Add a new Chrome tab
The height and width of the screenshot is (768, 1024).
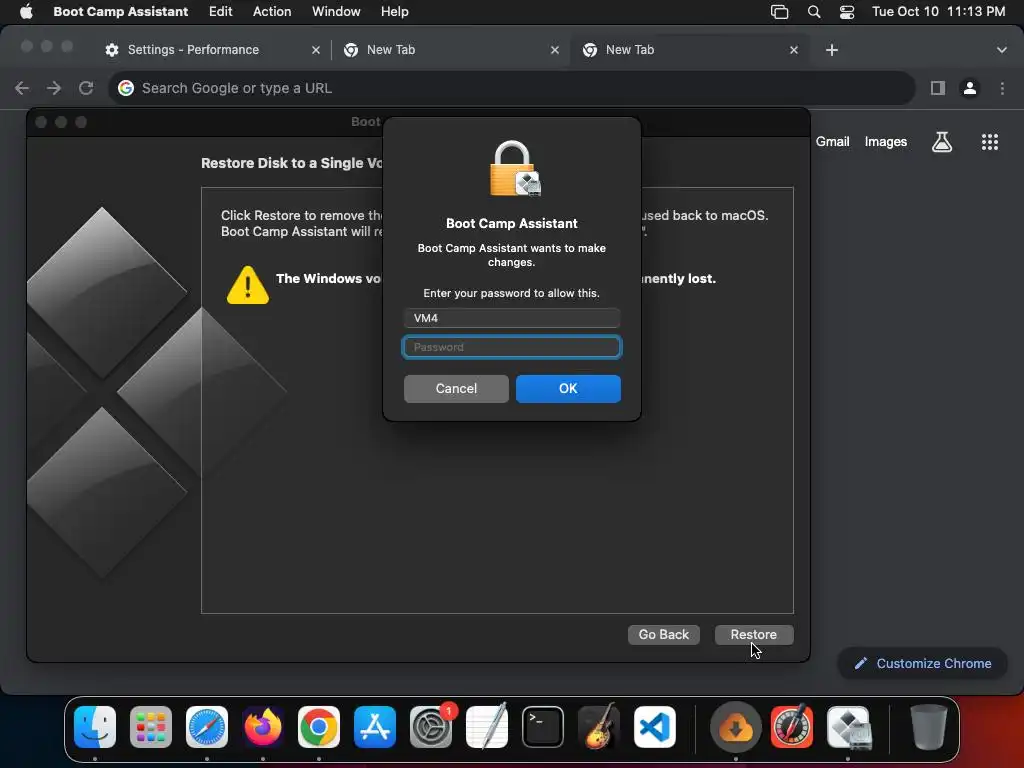click(x=832, y=50)
